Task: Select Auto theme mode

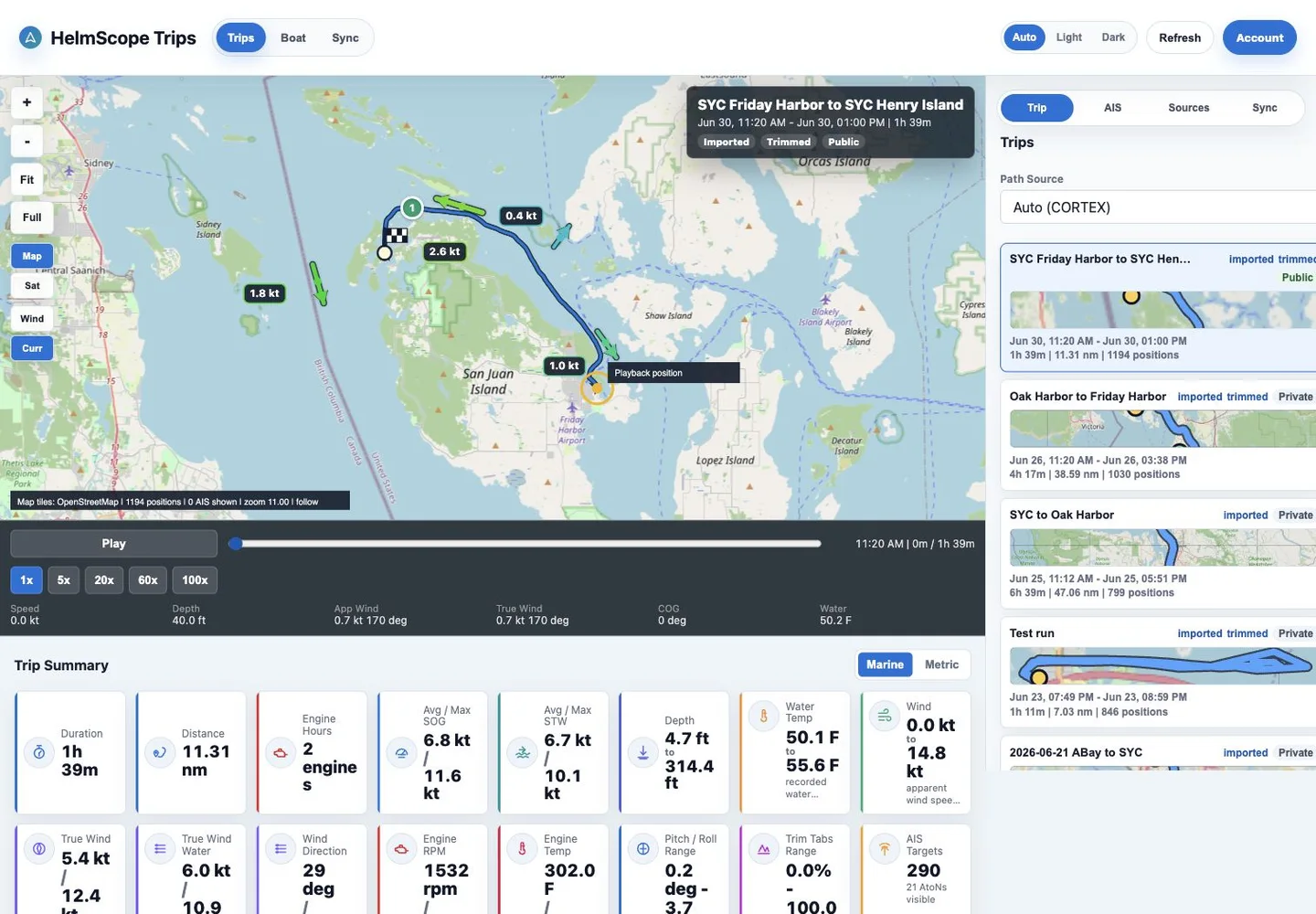Action: pyautogui.click(x=1024, y=37)
